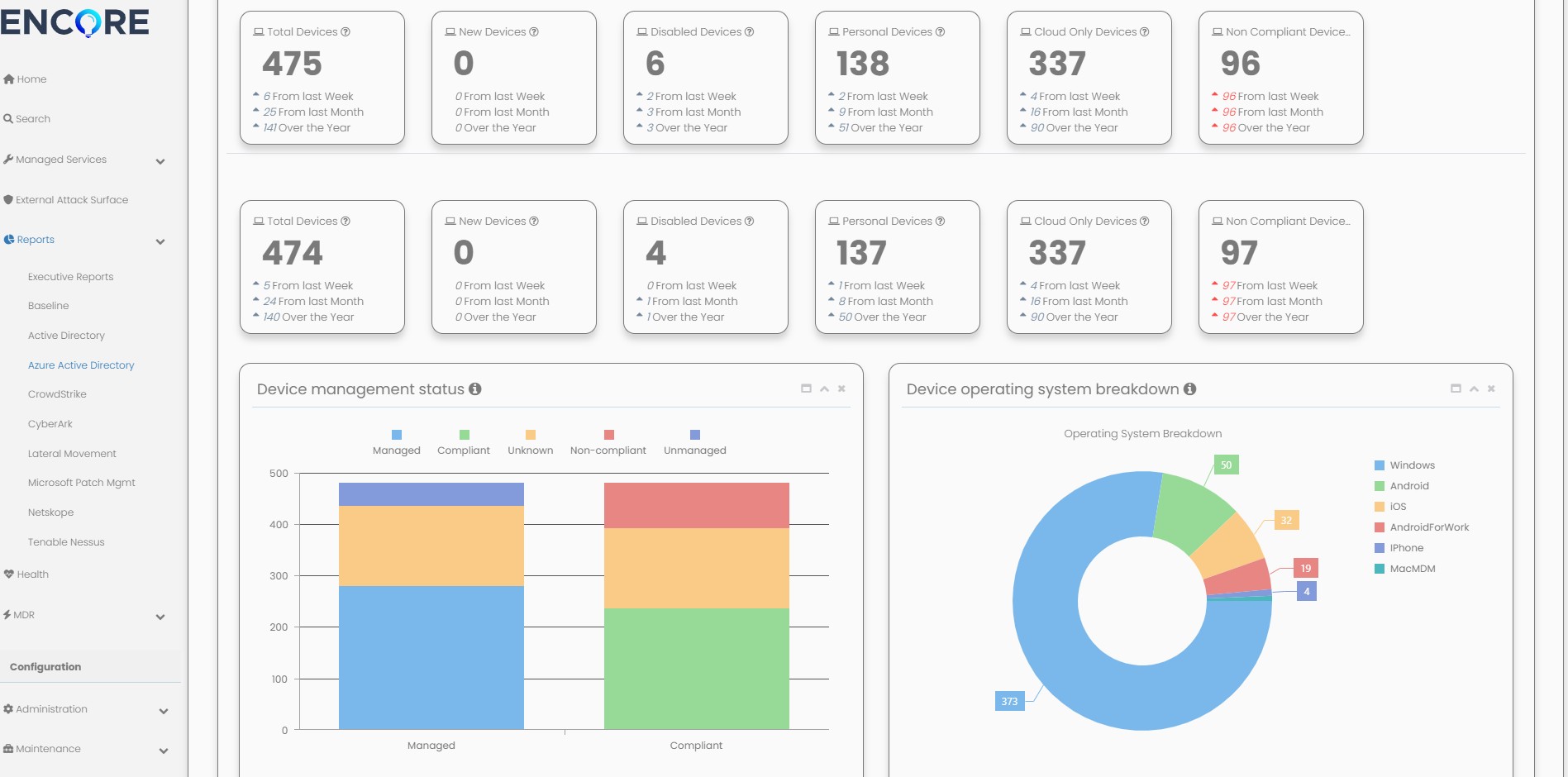This screenshot has width=1568, height=777.
Task: Open the CrowdStrike report link
Action: 57,394
